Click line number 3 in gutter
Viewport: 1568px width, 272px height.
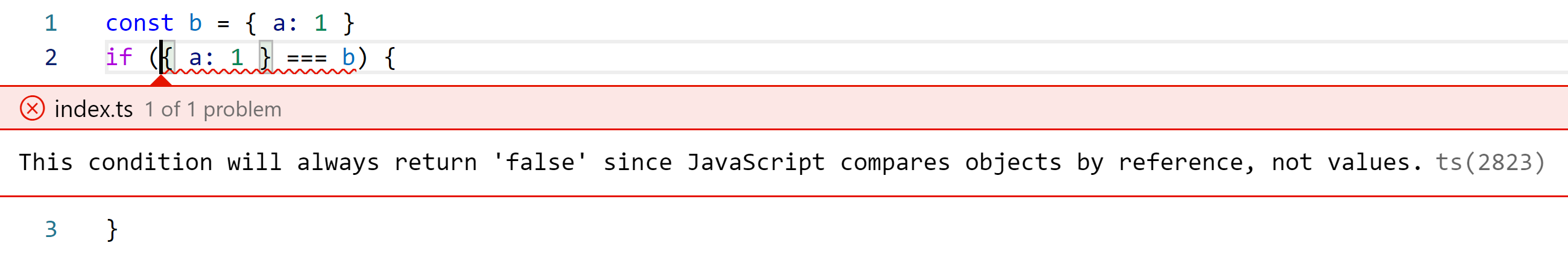click(51, 229)
